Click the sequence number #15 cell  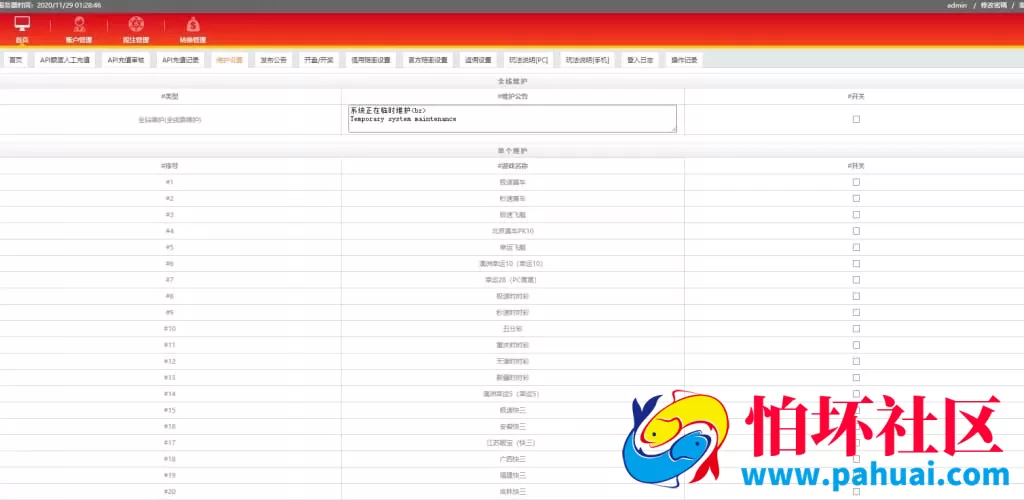pos(170,410)
